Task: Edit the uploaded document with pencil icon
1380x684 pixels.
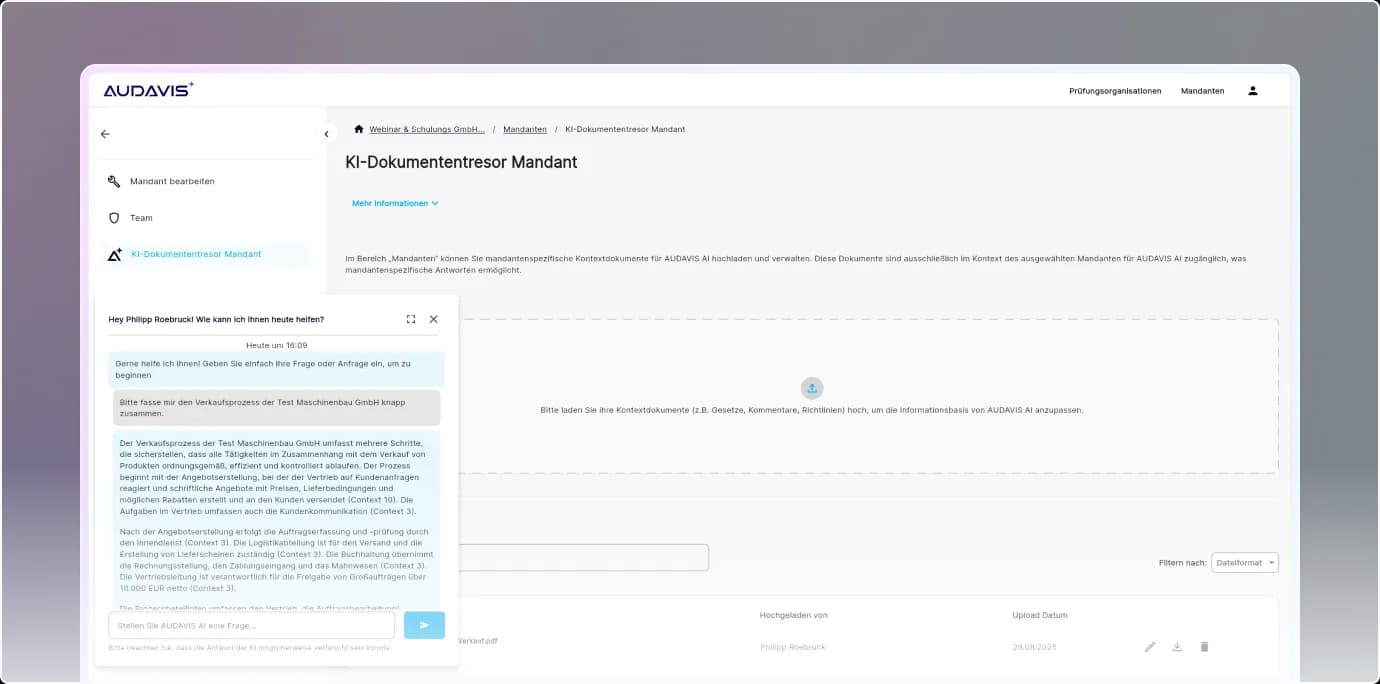Action: tap(1150, 647)
